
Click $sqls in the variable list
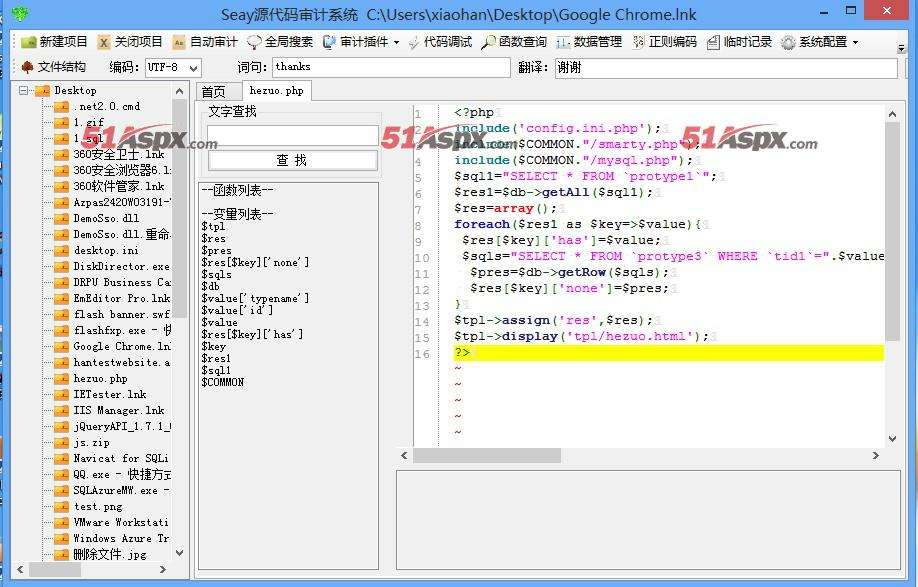tap(216, 274)
